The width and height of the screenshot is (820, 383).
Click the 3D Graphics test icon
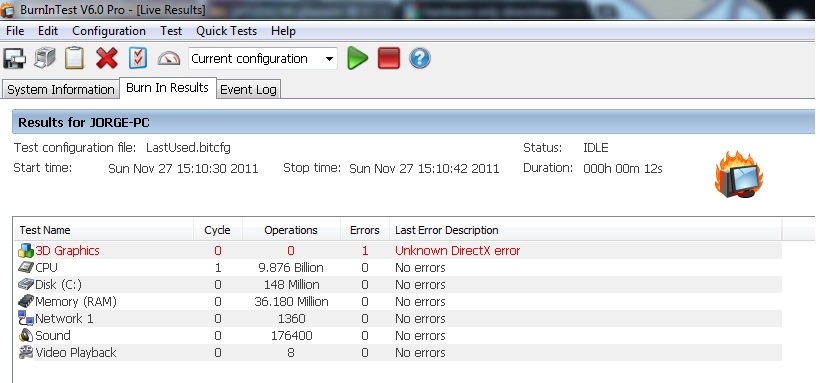(x=26, y=251)
